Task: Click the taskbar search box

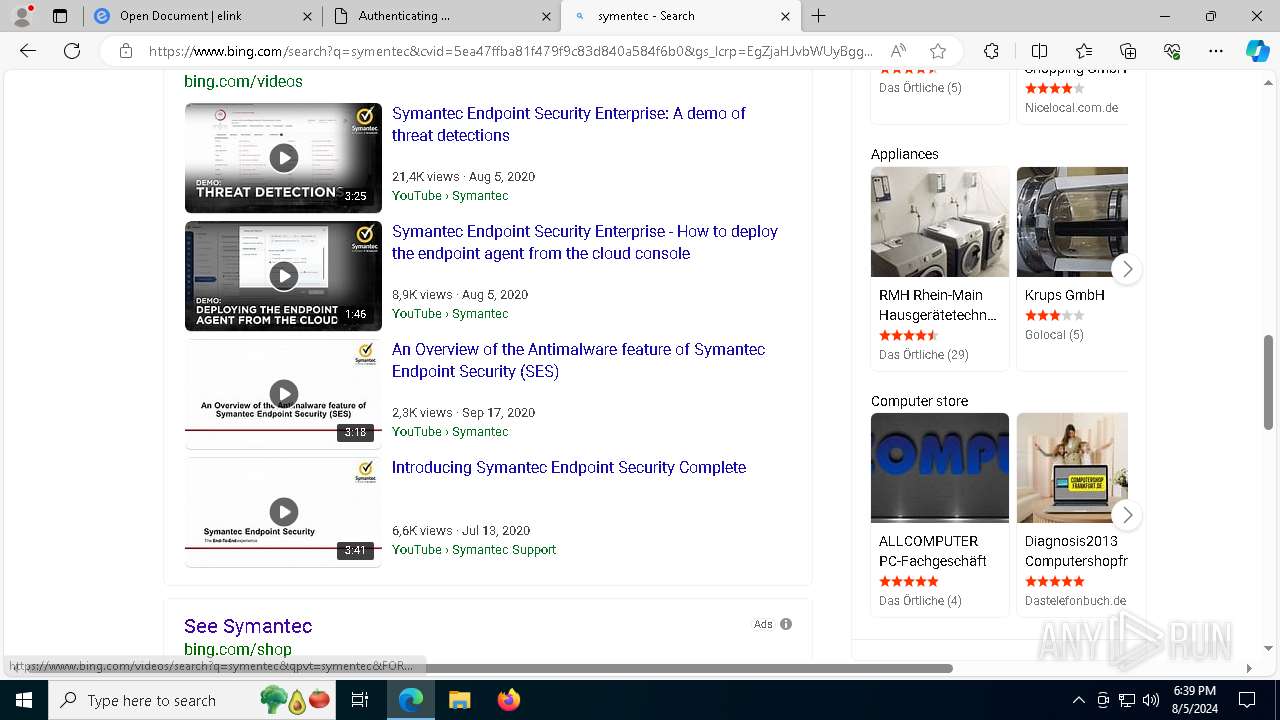Action: pyautogui.click(x=193, y=700)
